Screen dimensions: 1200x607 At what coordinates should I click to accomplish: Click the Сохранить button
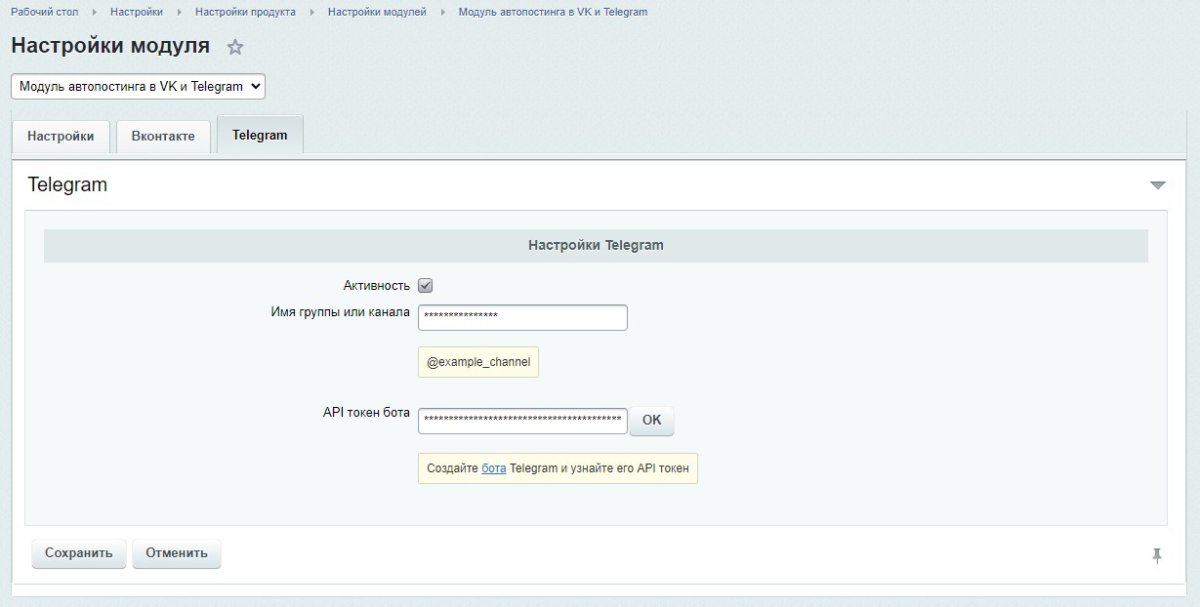(77, 552)
